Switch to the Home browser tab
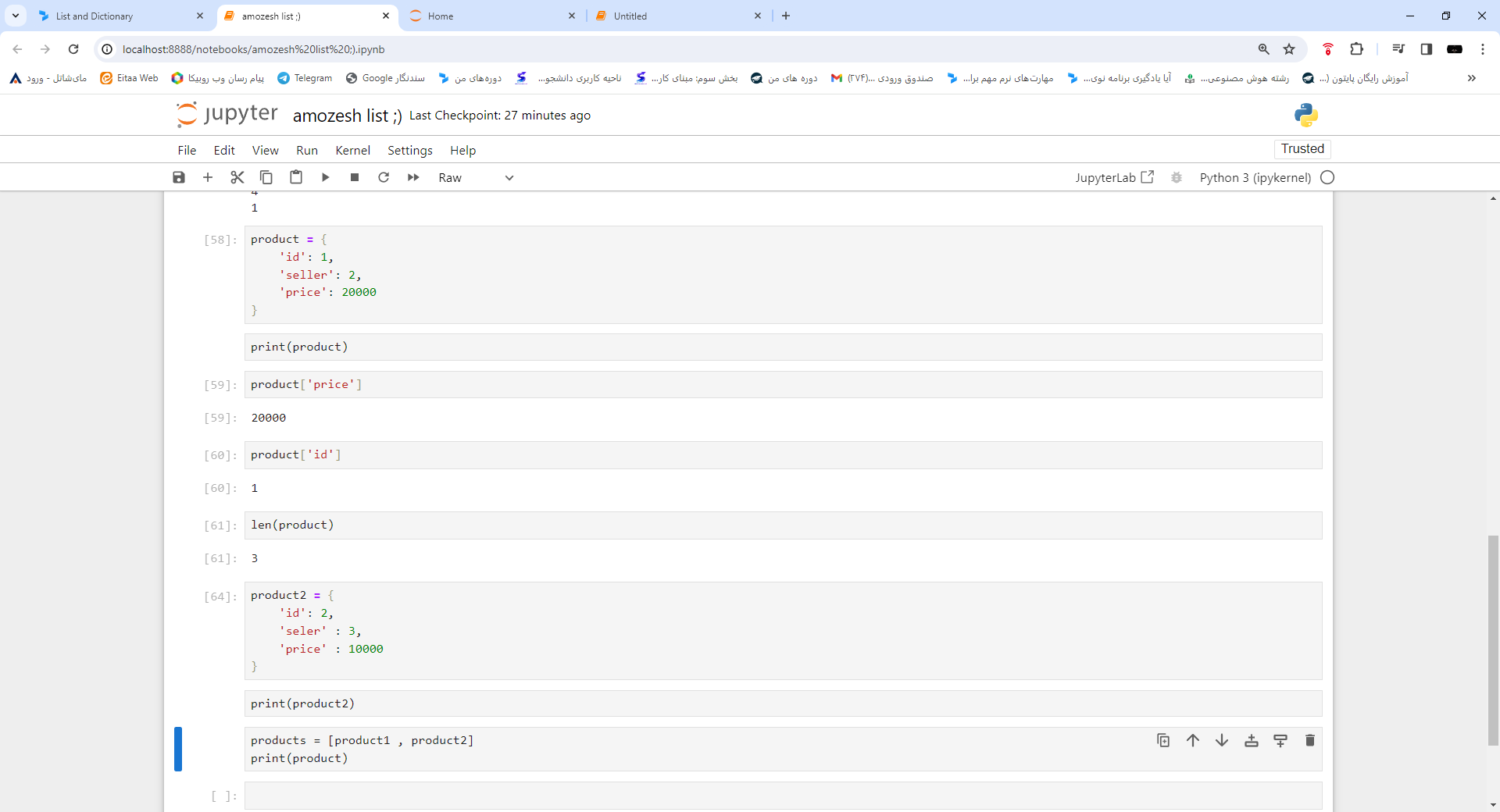This screenshot has height=812, width=1500. (x=492, y=16)
